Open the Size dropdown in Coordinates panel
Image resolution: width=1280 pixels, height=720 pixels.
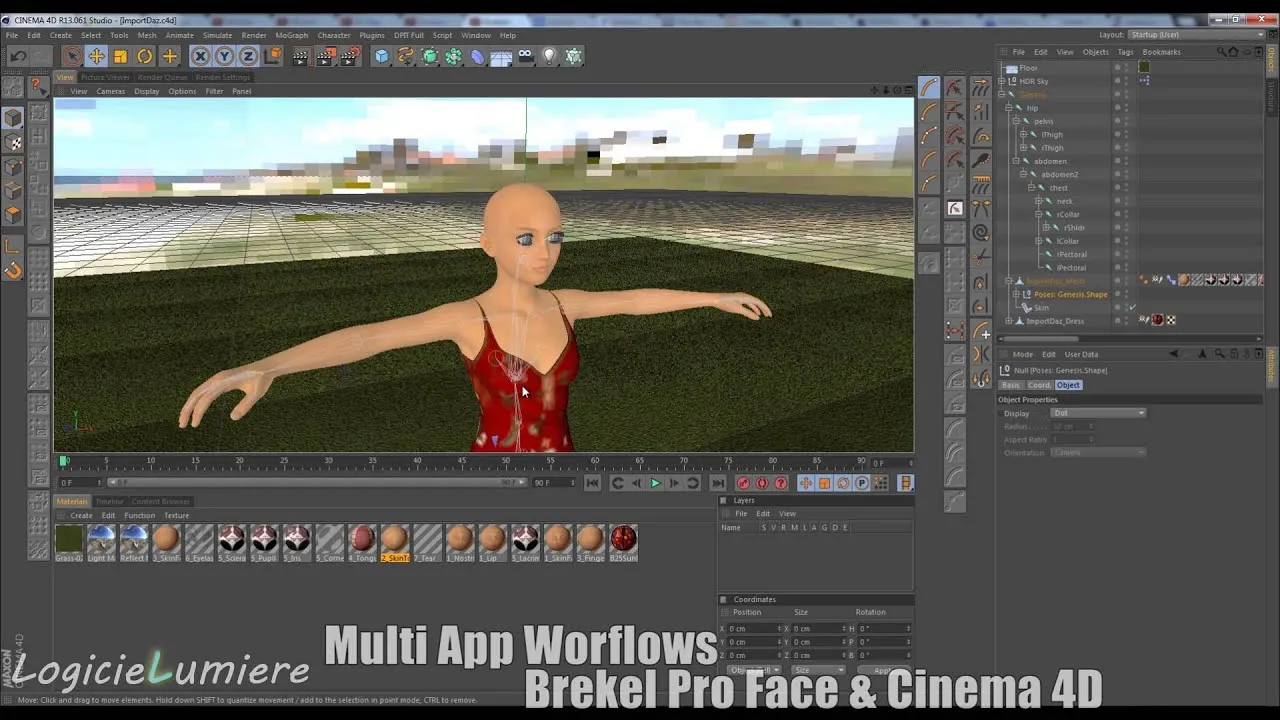coord(817,670)
